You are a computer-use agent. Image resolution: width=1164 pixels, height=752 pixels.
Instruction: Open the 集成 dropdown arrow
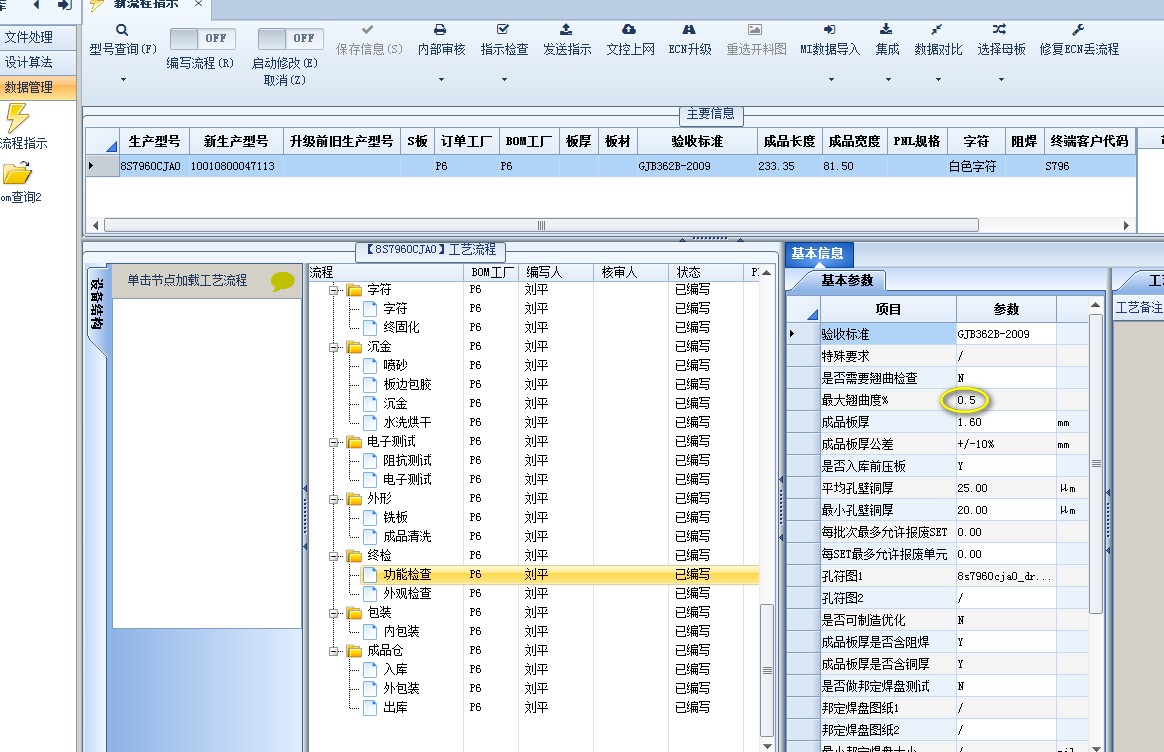tap(888, 79)
